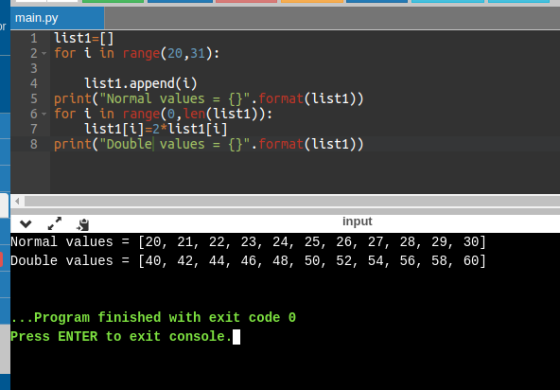Click the print "Double values" code line
560x390 pixels.
(x=209, y=144)
